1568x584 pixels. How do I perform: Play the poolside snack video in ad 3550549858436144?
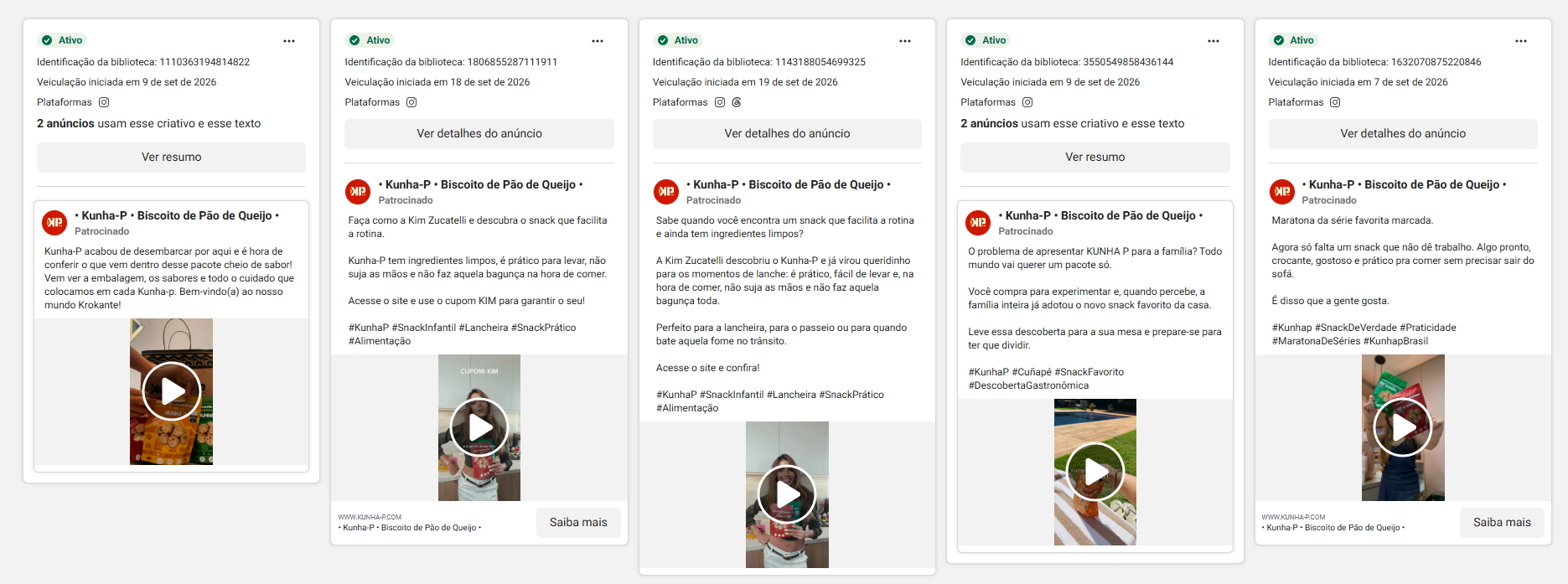pyautogui.click(x=1095, y=472)
